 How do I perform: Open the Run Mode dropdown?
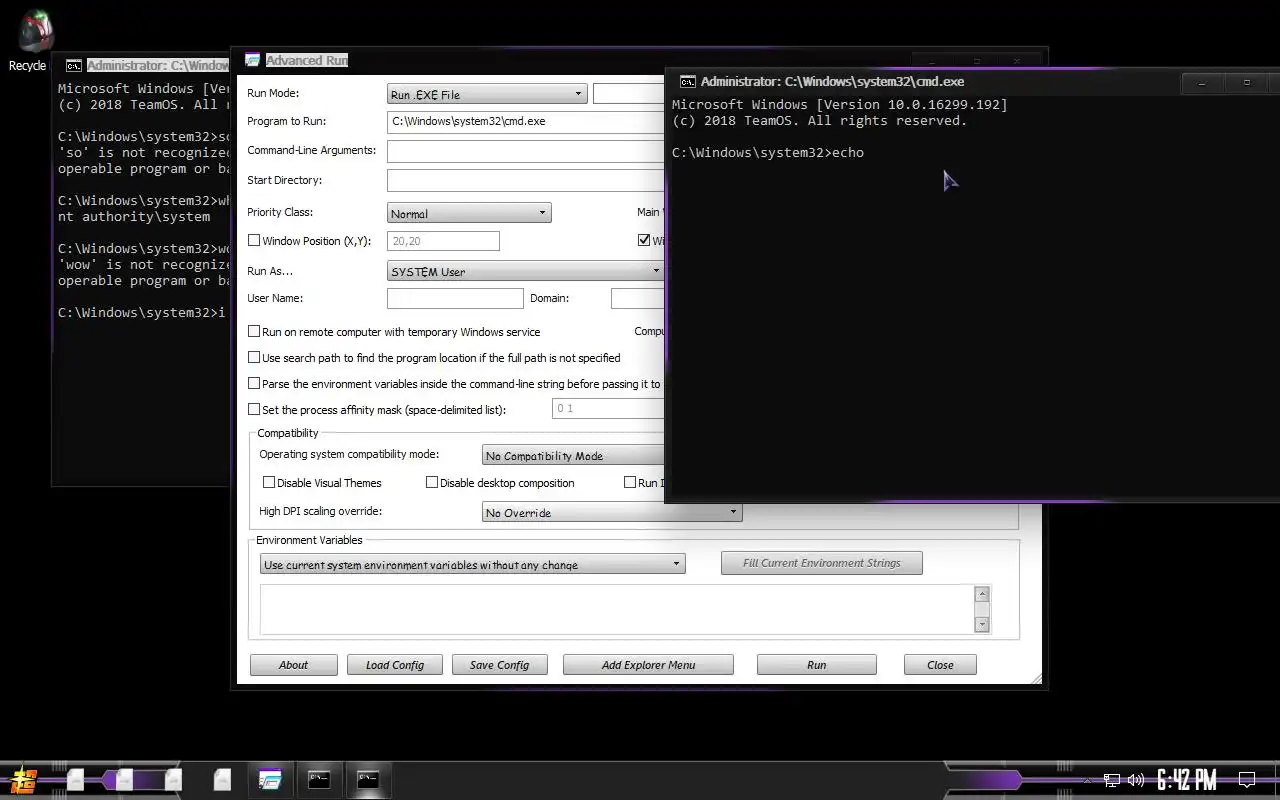[486, 95]
